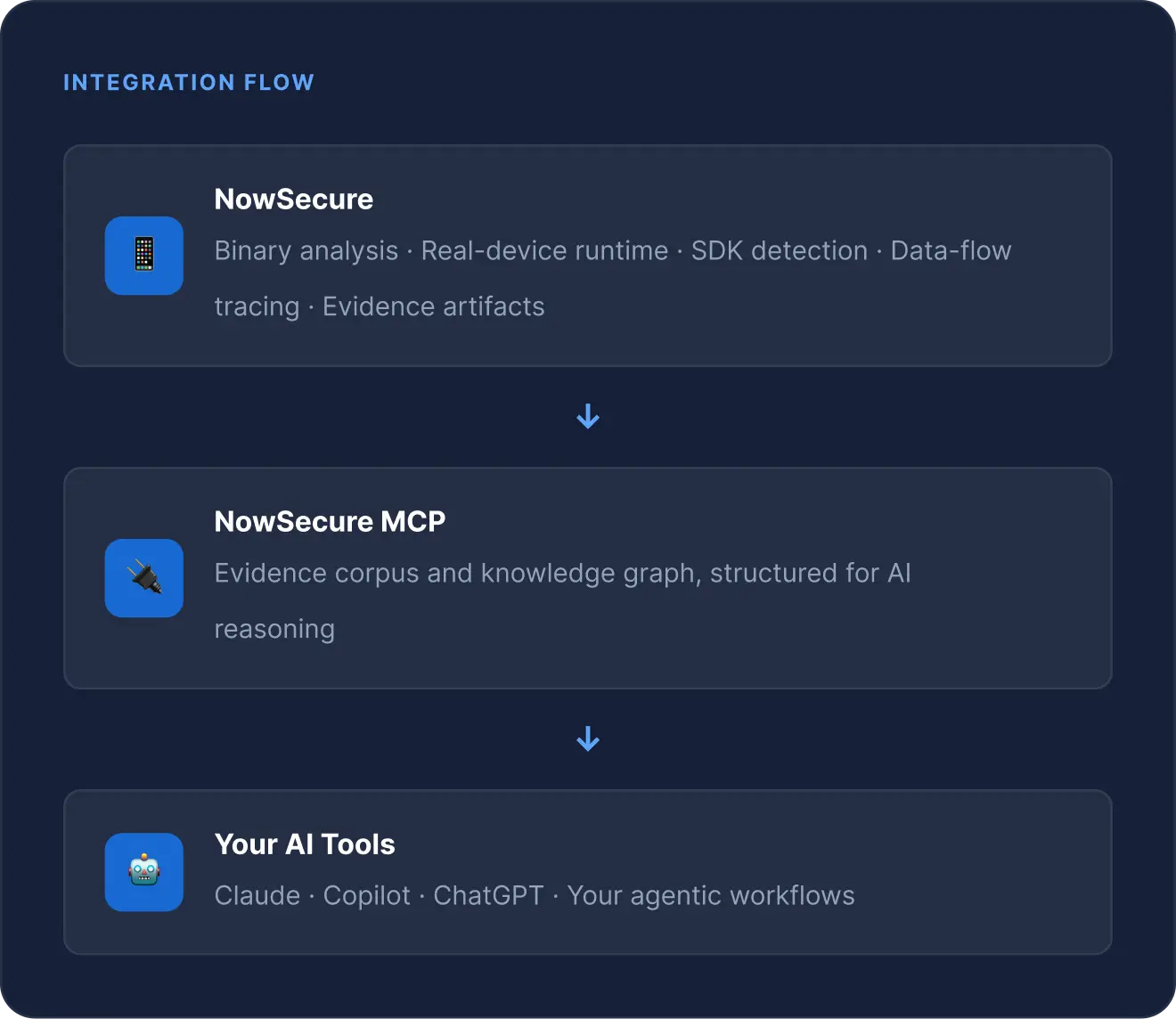Viewport: 1176px width, 1019px height.
Task: Click the INTEGRATION FLOW label
Action: [x=189, y=83]
